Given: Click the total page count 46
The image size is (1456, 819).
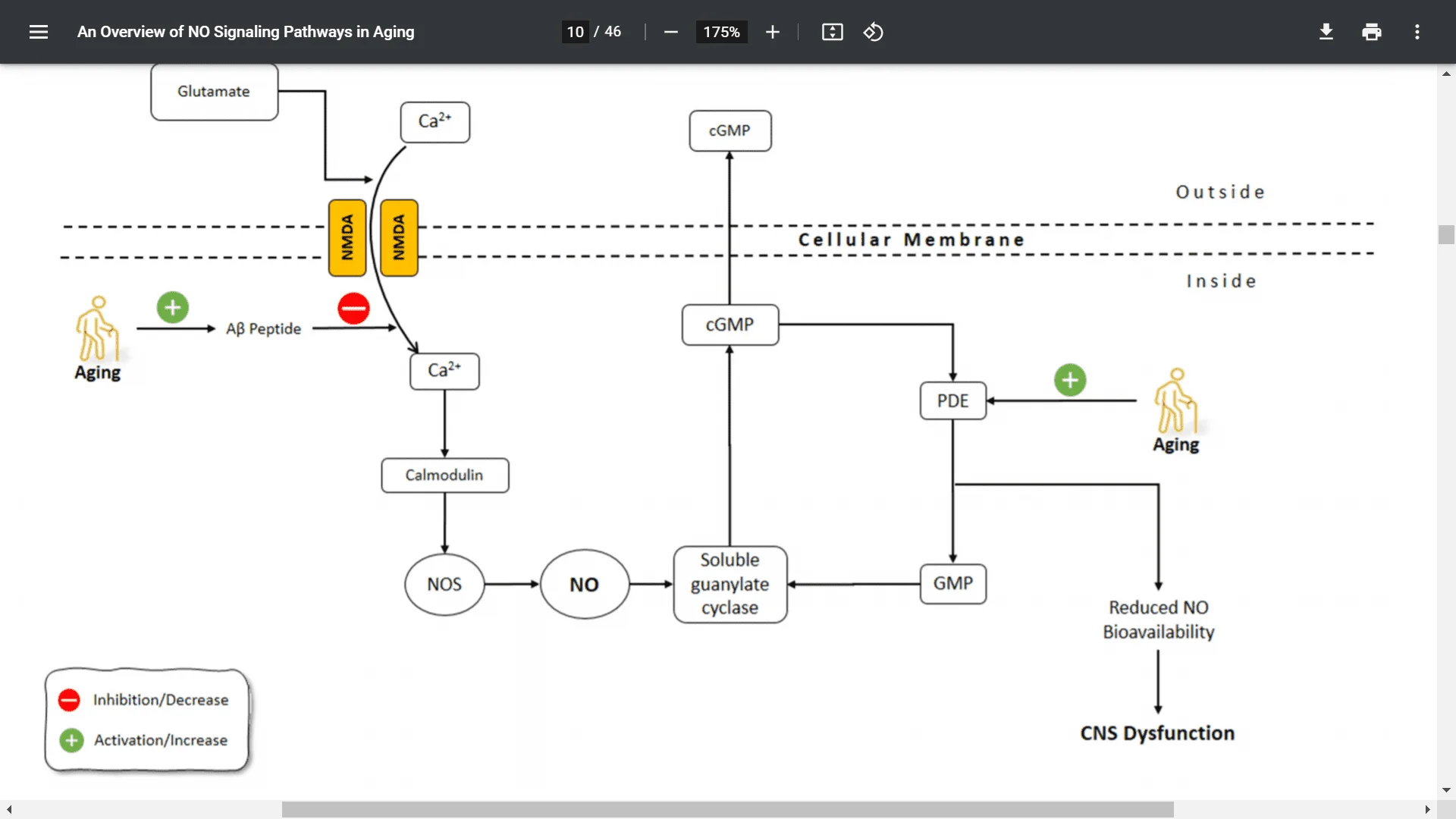Looking at the screenshot, I should (x=613, y=32).
